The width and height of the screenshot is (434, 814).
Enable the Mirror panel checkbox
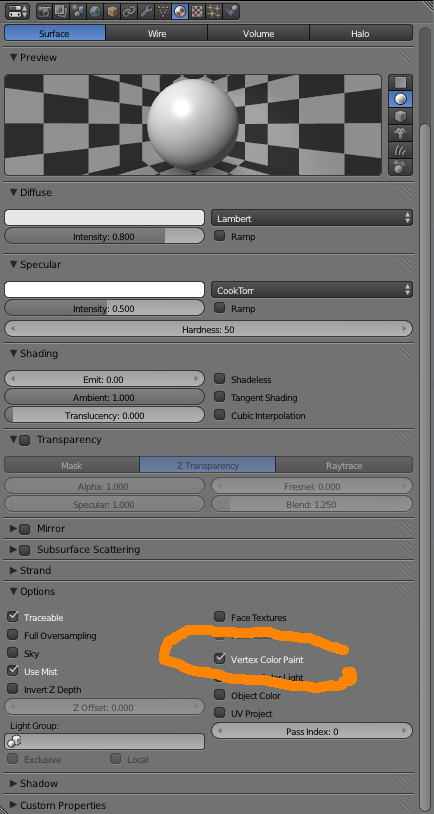(x=24, y=529)
